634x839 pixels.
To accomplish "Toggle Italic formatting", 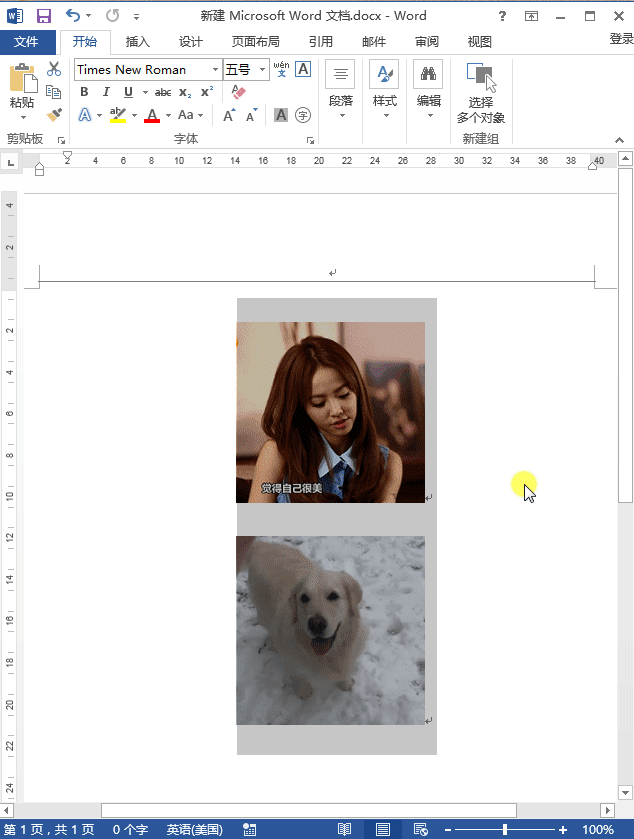I will 106,92.
